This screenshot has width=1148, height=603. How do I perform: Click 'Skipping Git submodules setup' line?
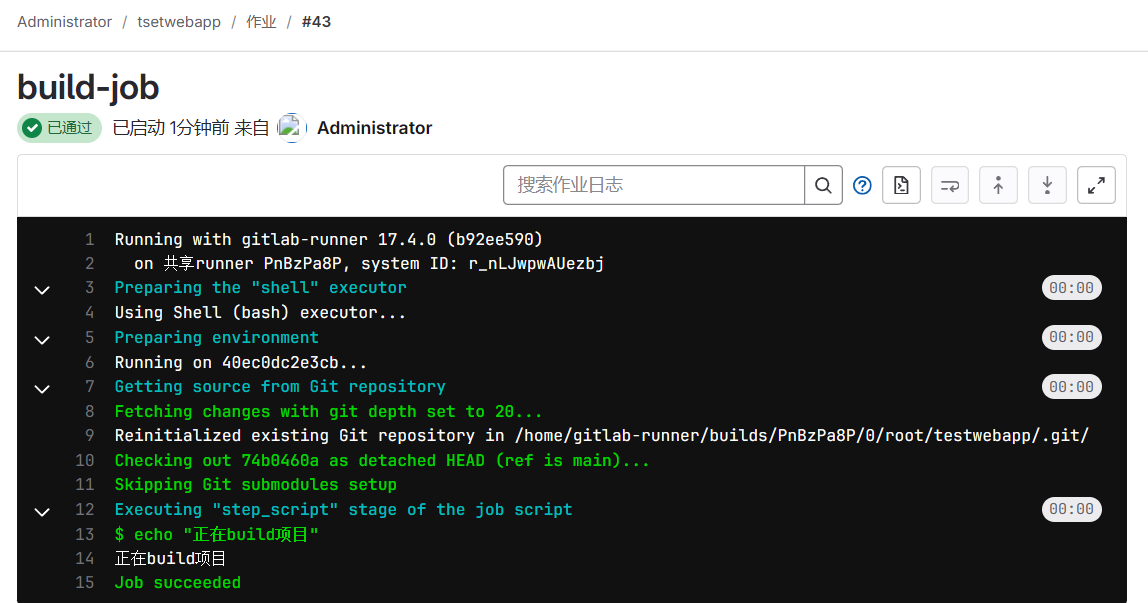coord(256,484)
